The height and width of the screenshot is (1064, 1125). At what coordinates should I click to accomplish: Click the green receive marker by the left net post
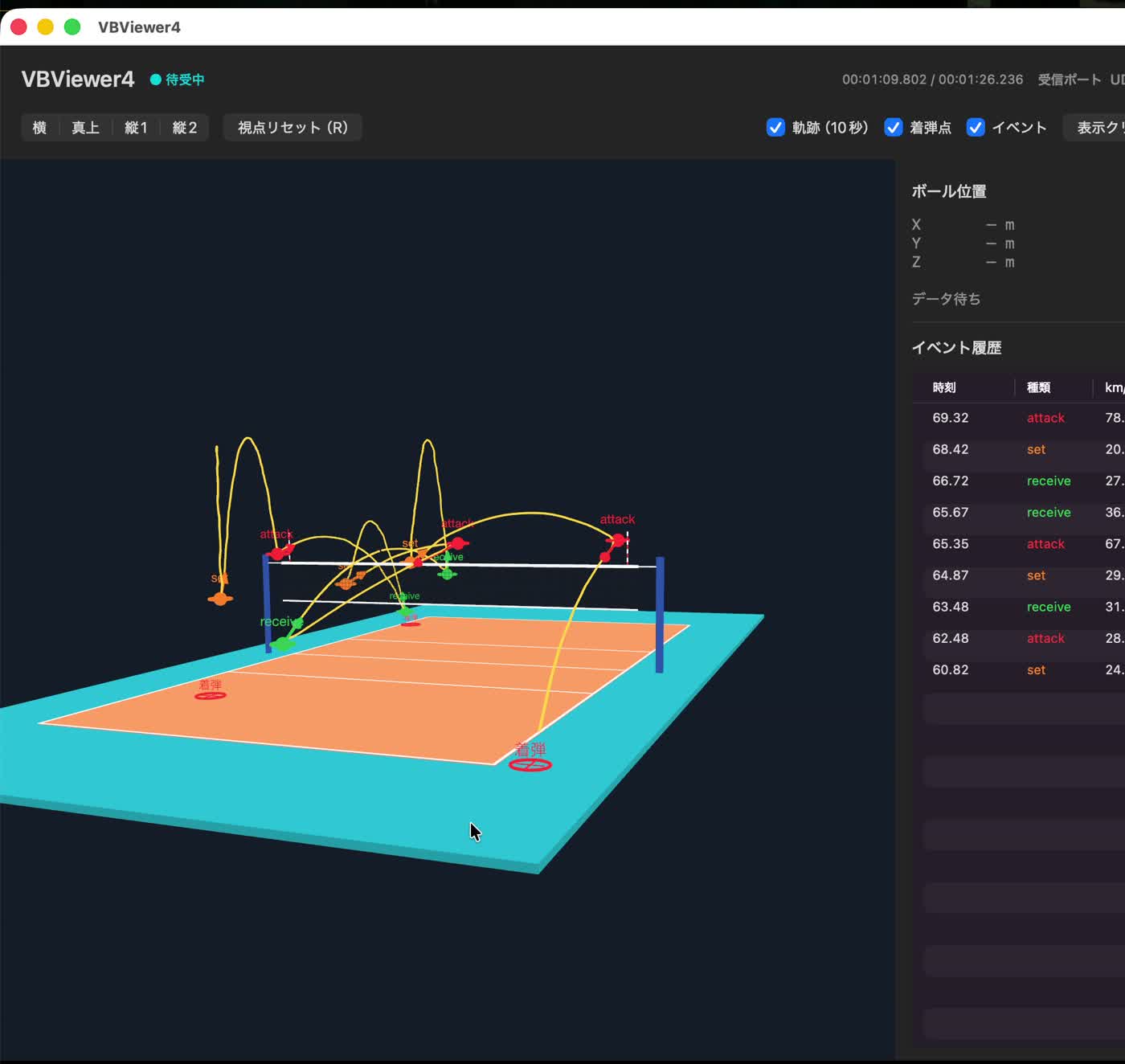(282, 644)
